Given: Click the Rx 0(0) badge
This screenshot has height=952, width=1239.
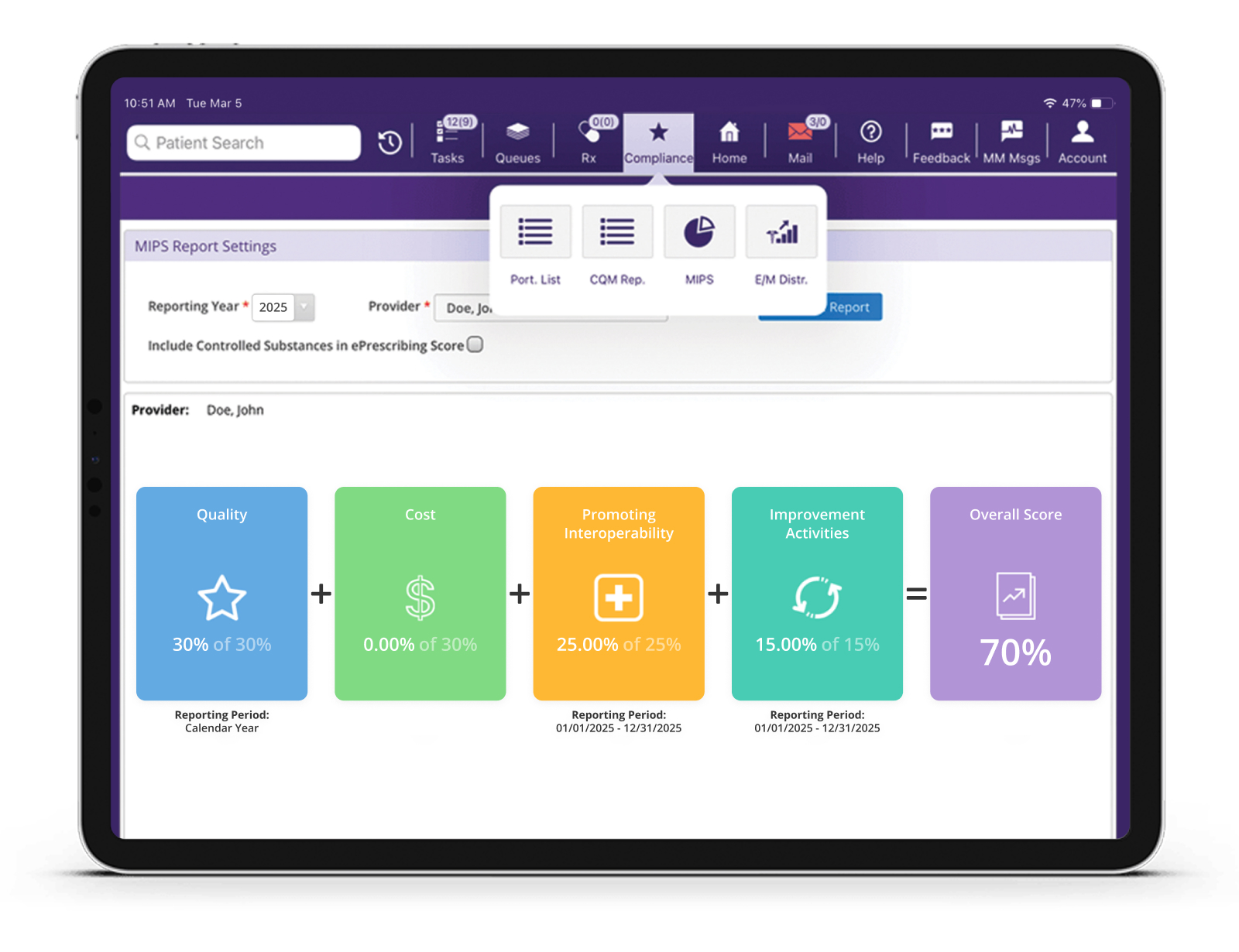Looking at the screenshot, I should [x=603, y=122].
